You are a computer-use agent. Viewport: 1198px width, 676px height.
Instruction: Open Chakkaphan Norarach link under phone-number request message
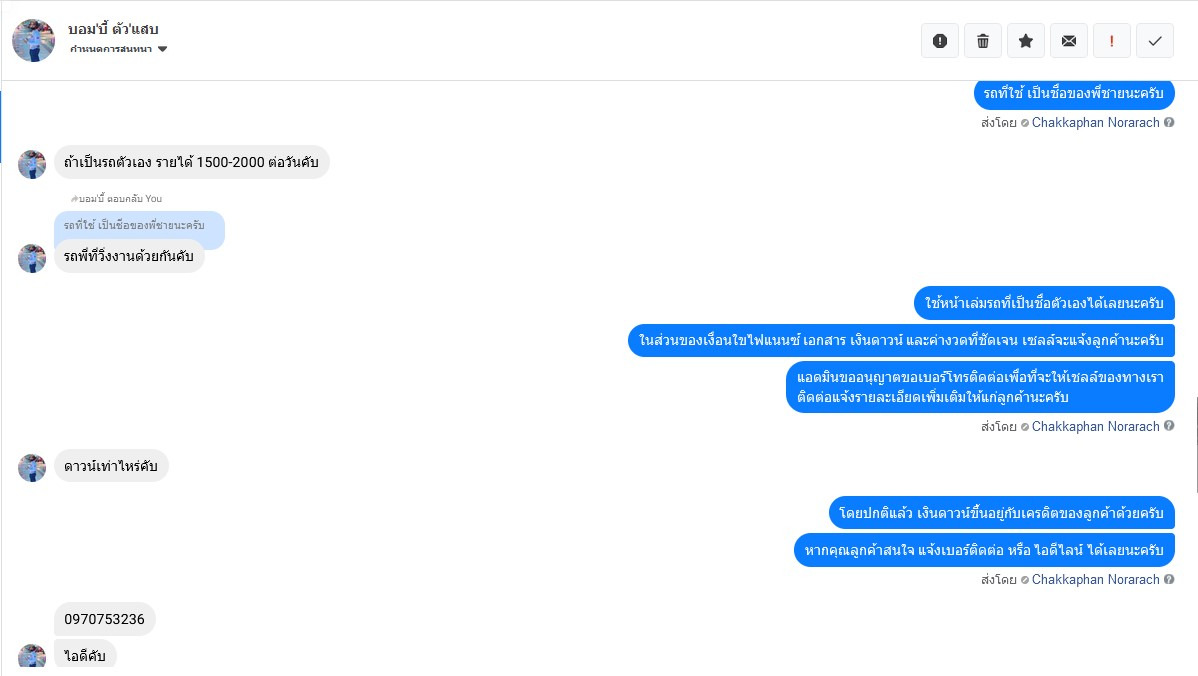1095,426
